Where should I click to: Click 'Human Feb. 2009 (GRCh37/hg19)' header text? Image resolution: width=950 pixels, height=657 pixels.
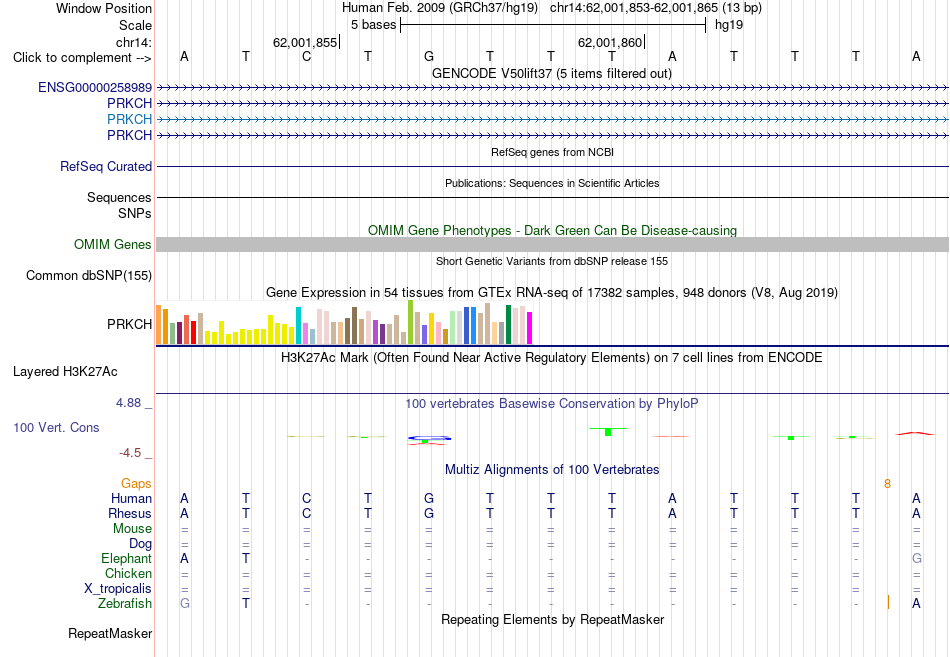pyautogui.click(x=439, y=8)
